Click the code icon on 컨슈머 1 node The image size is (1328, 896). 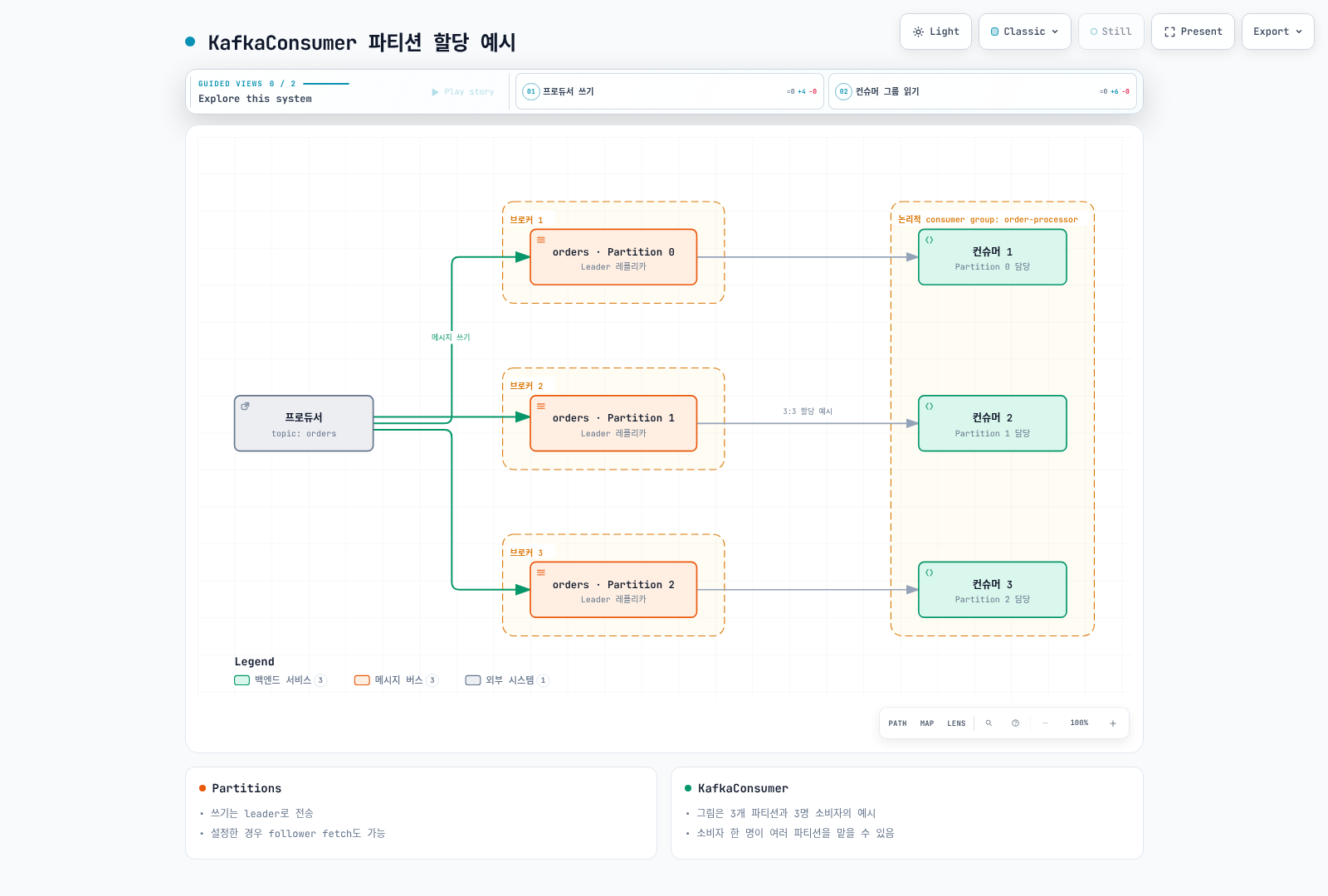click(x=930, y=240)
